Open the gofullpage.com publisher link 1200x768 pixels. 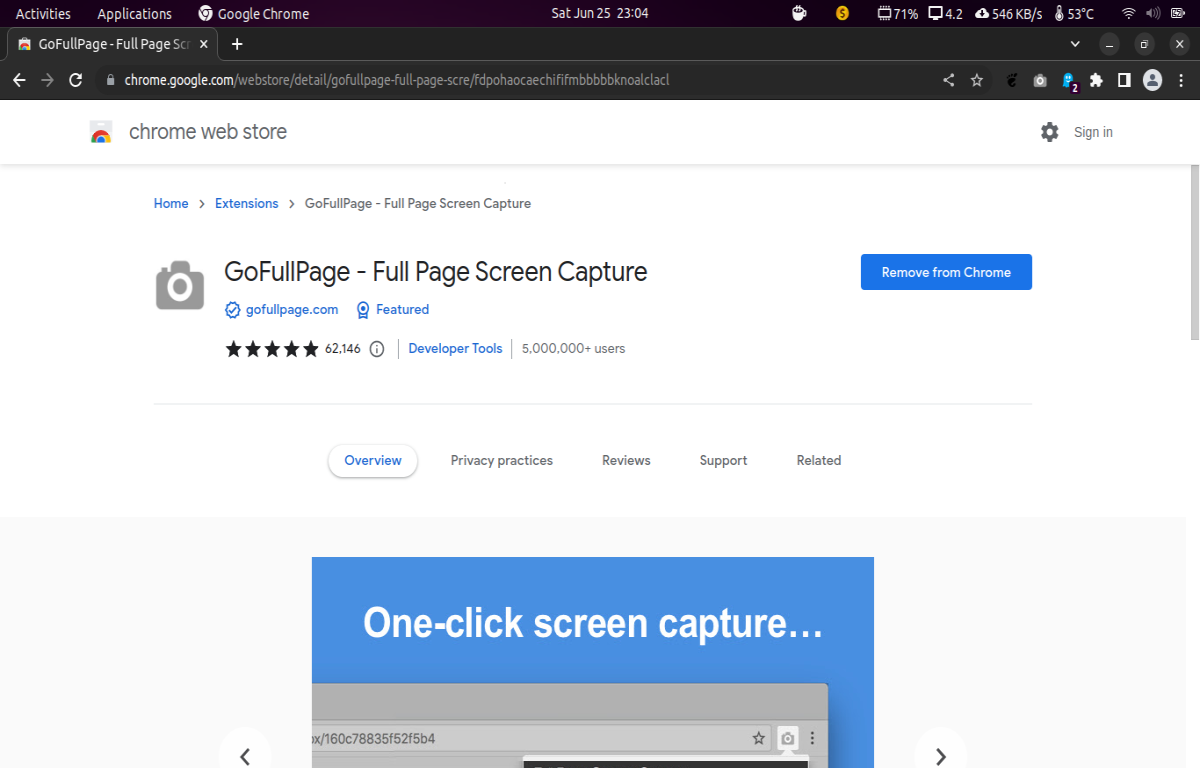[x=292, y=310]
